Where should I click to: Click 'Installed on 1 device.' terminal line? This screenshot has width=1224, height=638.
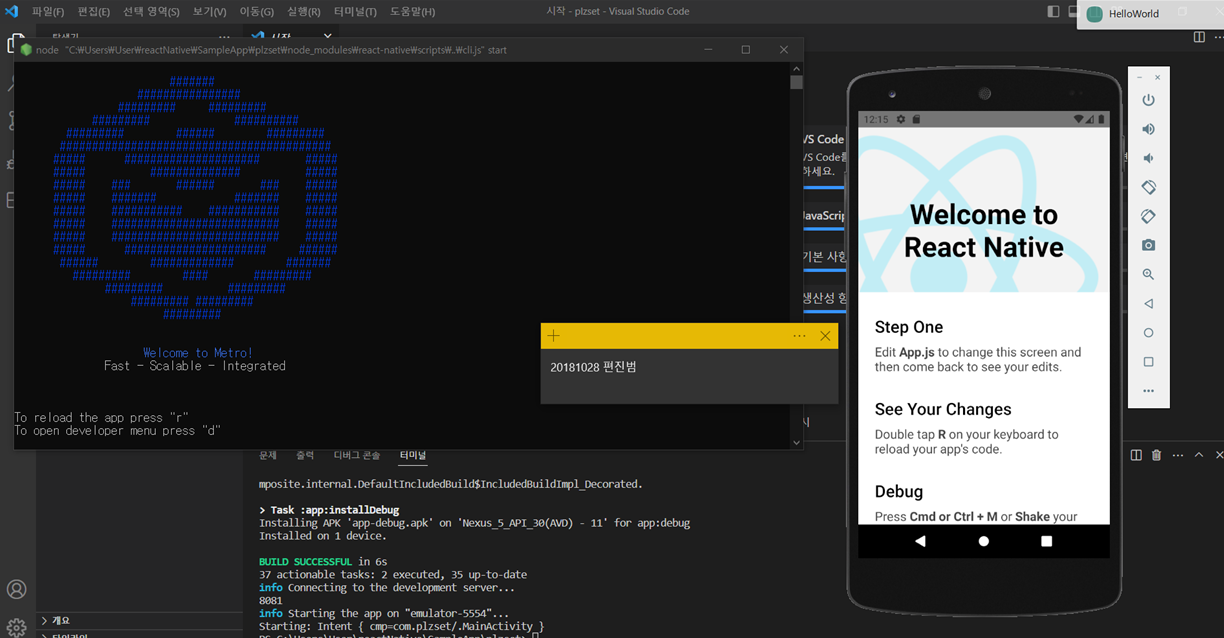pos(323,536)
